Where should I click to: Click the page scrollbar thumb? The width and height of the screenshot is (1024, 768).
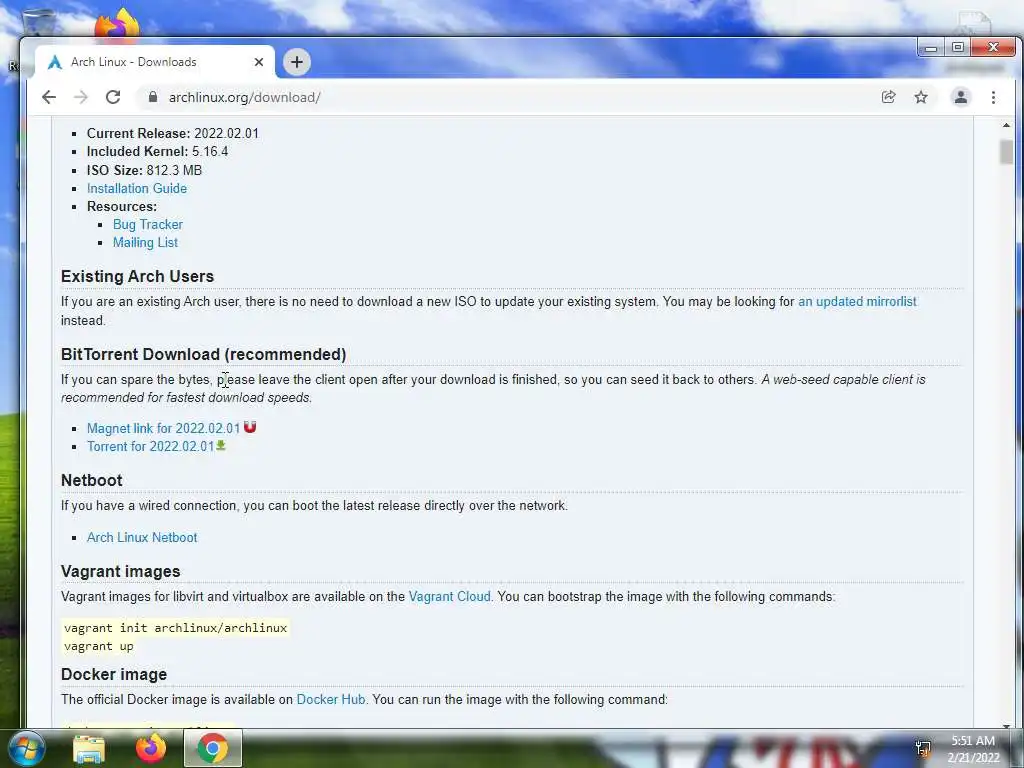(x=1006, y=153)
